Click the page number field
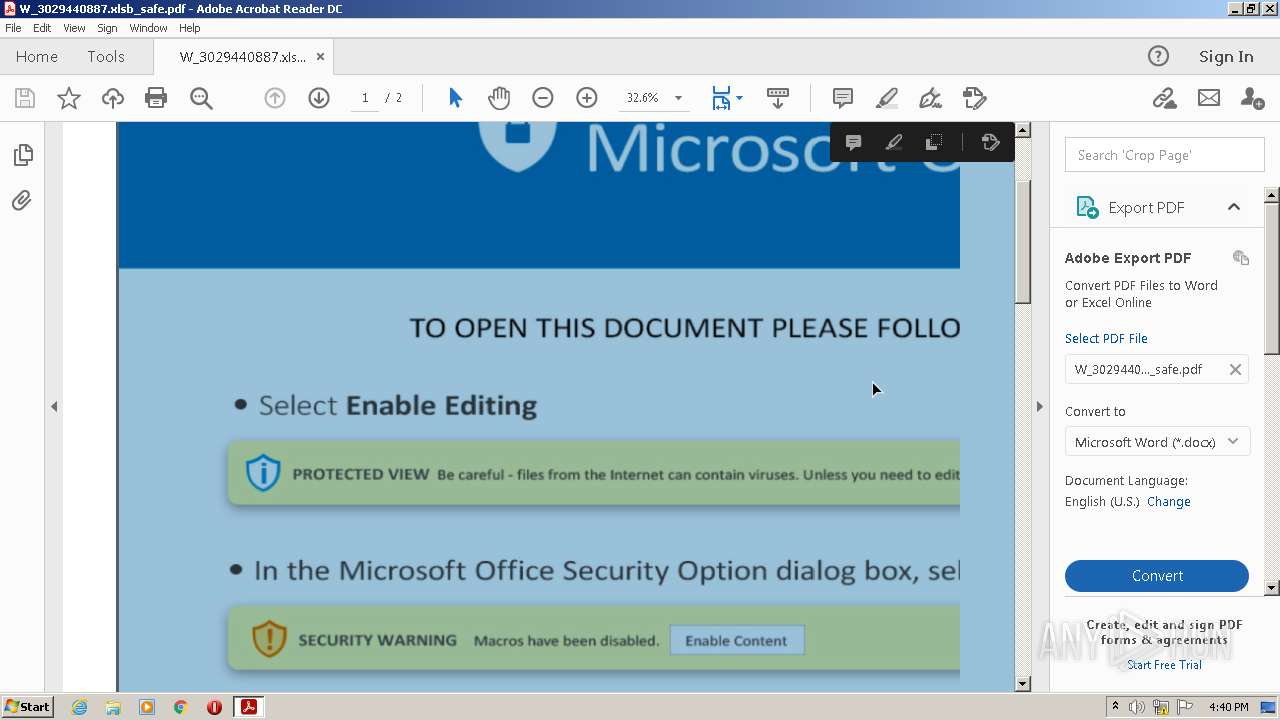Viewport: 1280px width, 720px height. (365, 98)
